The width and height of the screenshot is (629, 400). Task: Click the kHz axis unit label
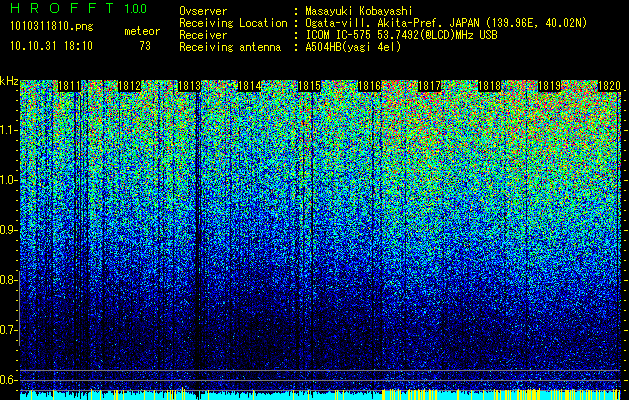pyautogui.click(x=9, y=81)
